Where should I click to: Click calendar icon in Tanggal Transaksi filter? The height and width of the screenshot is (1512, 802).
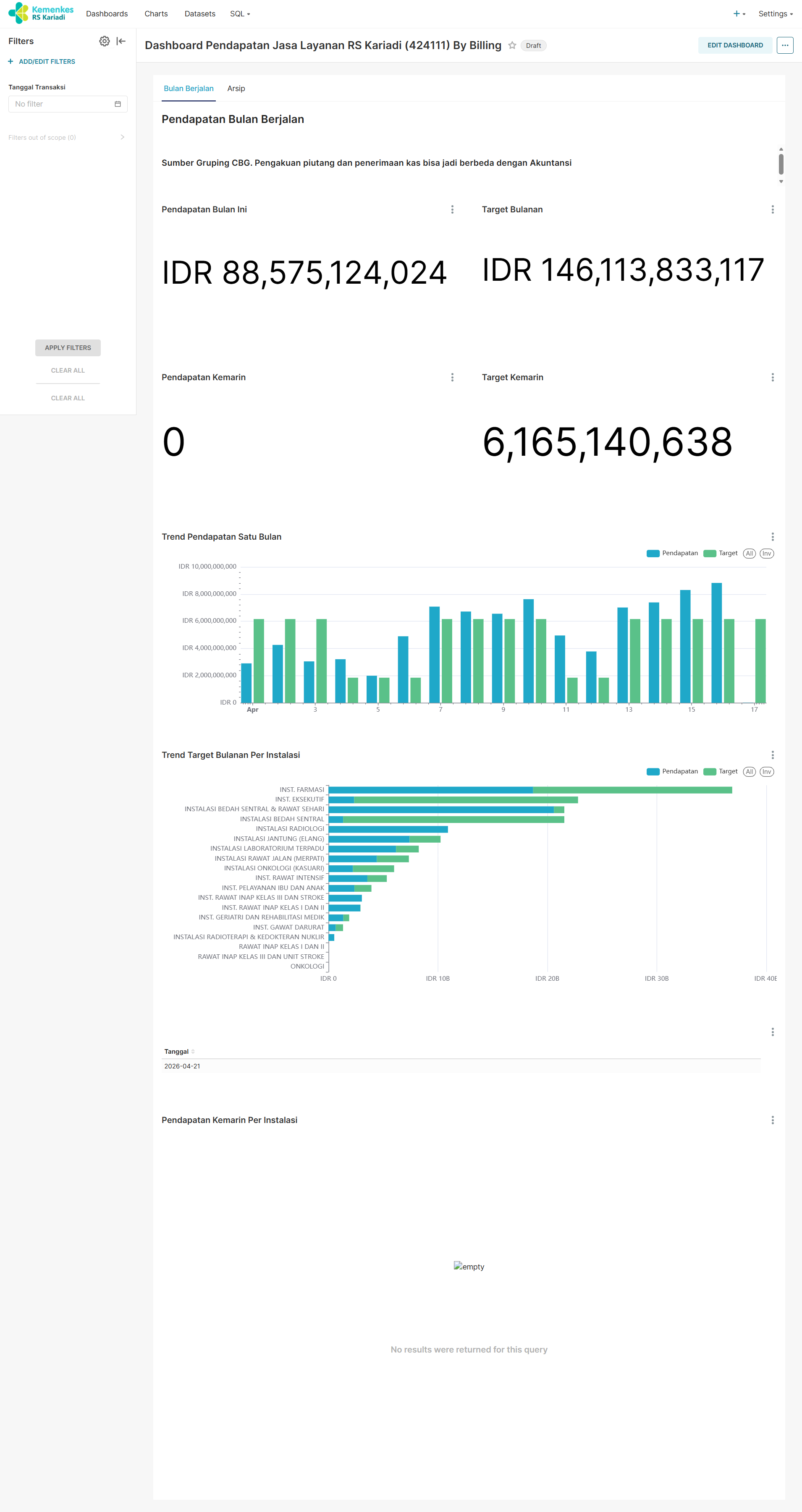(118, 104)
